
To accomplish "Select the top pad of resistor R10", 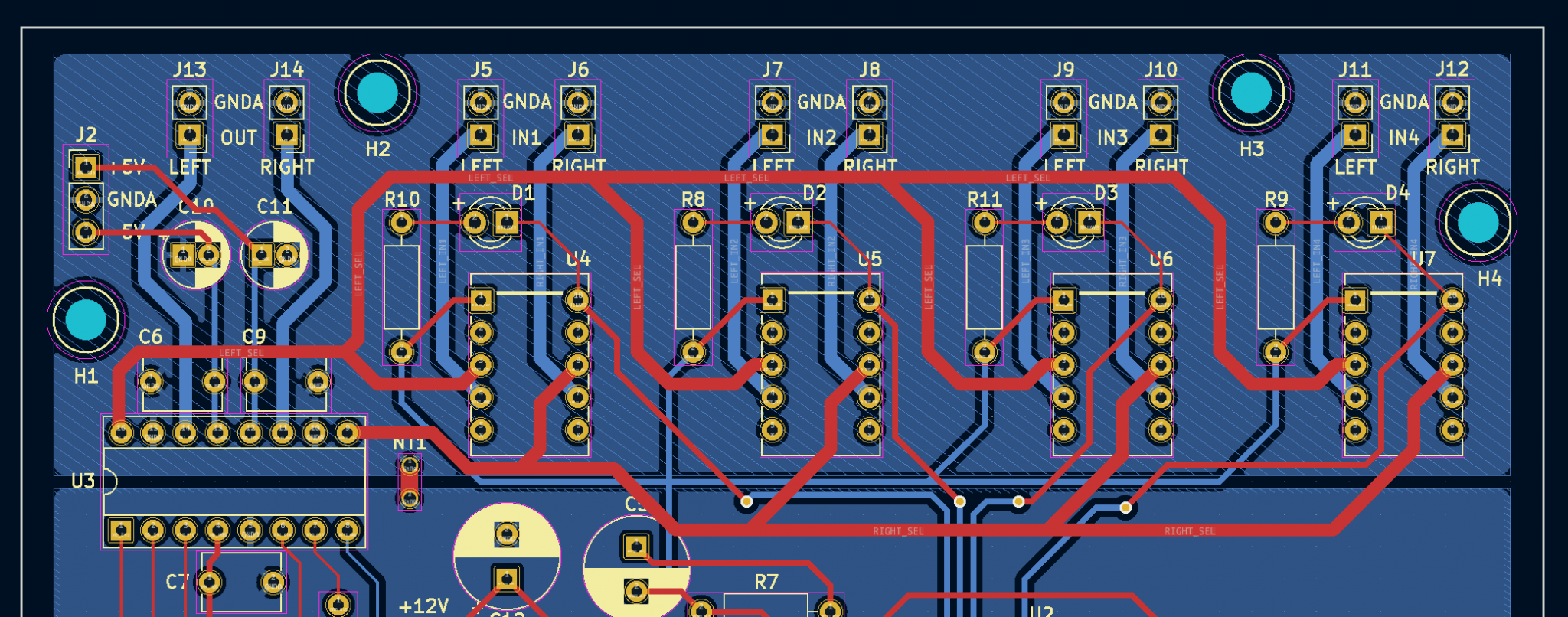I will pos(401,223).
